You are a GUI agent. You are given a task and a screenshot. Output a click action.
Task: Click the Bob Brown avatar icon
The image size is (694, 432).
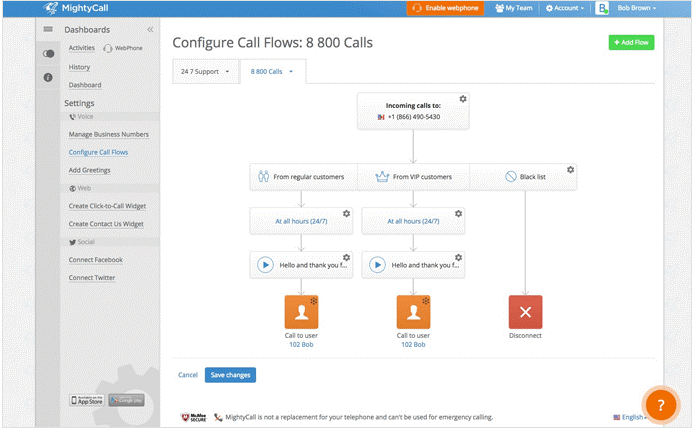(x=602, y=8)
